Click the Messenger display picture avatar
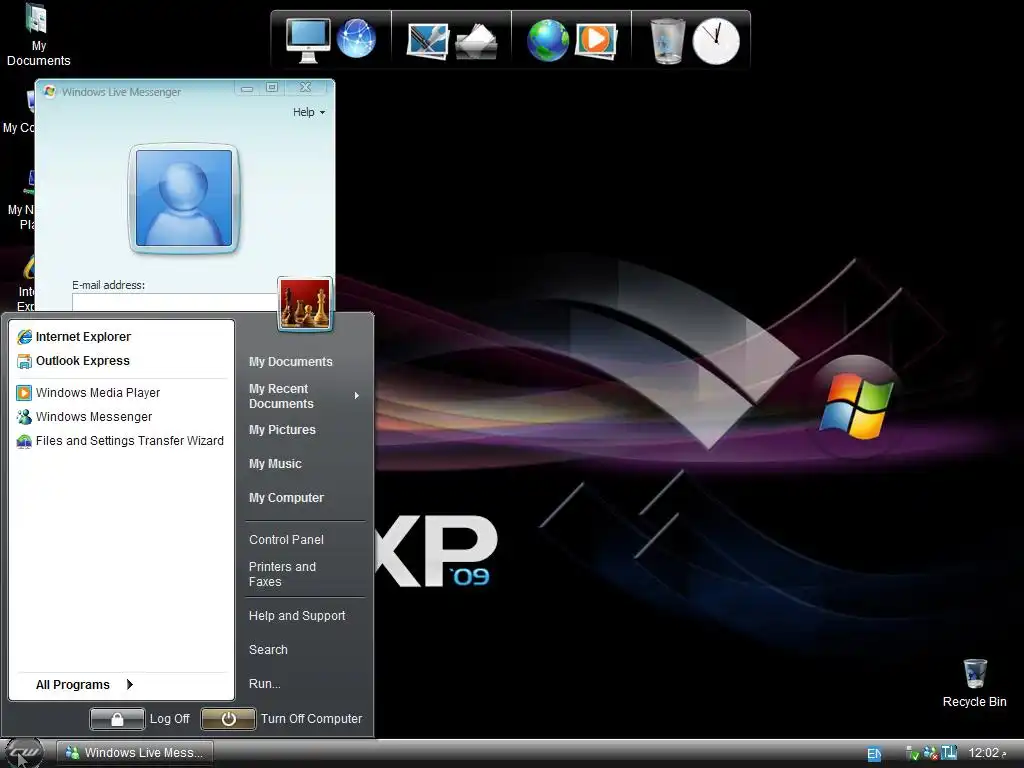Viewport: 1024px width, 768px height. (x=184, y=198)
